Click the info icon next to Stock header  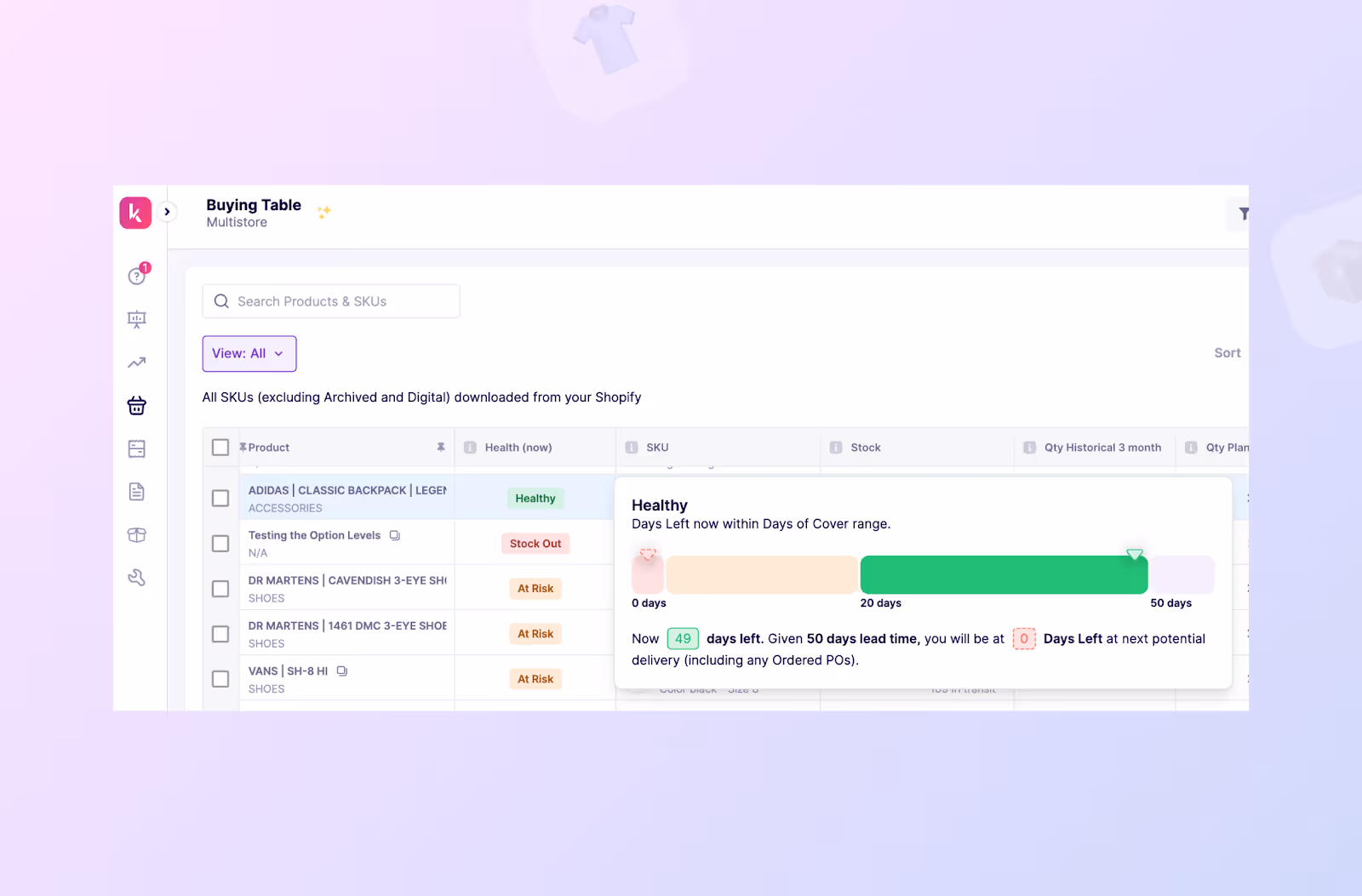836,448
